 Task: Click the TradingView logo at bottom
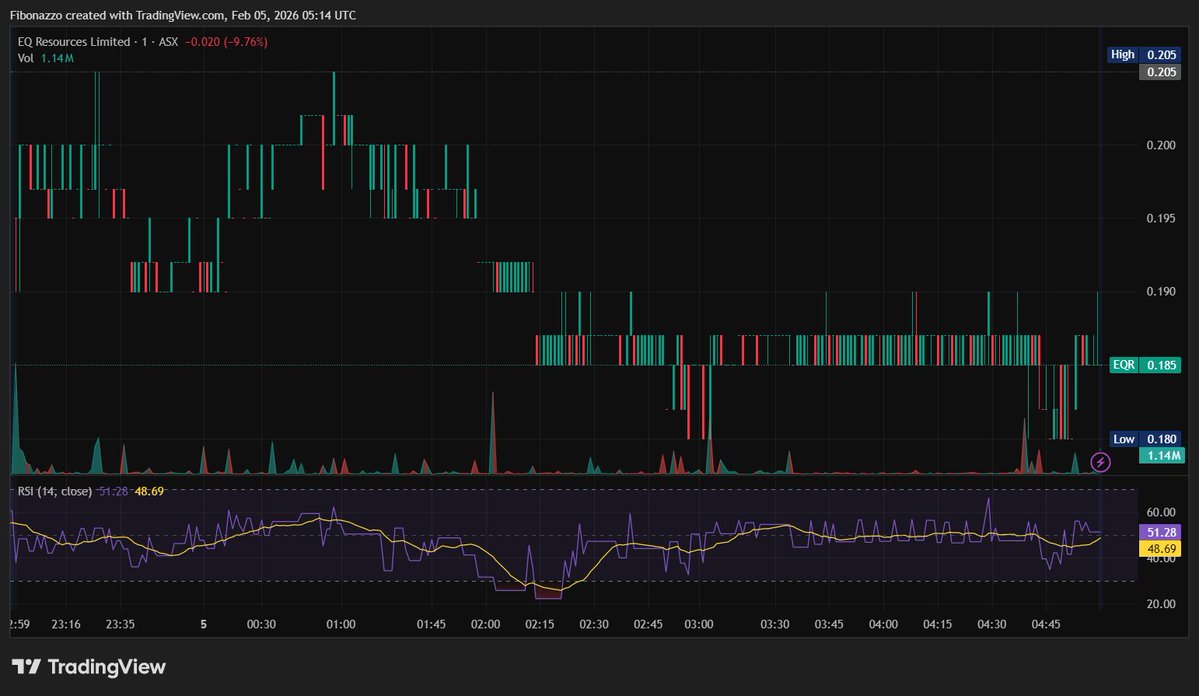89,667
